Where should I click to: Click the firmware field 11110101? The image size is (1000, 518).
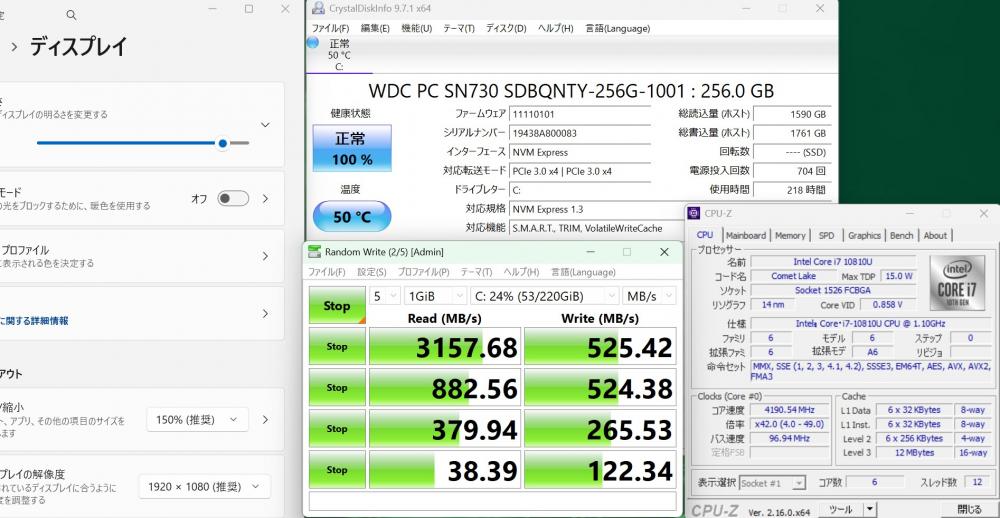[579, 114]
